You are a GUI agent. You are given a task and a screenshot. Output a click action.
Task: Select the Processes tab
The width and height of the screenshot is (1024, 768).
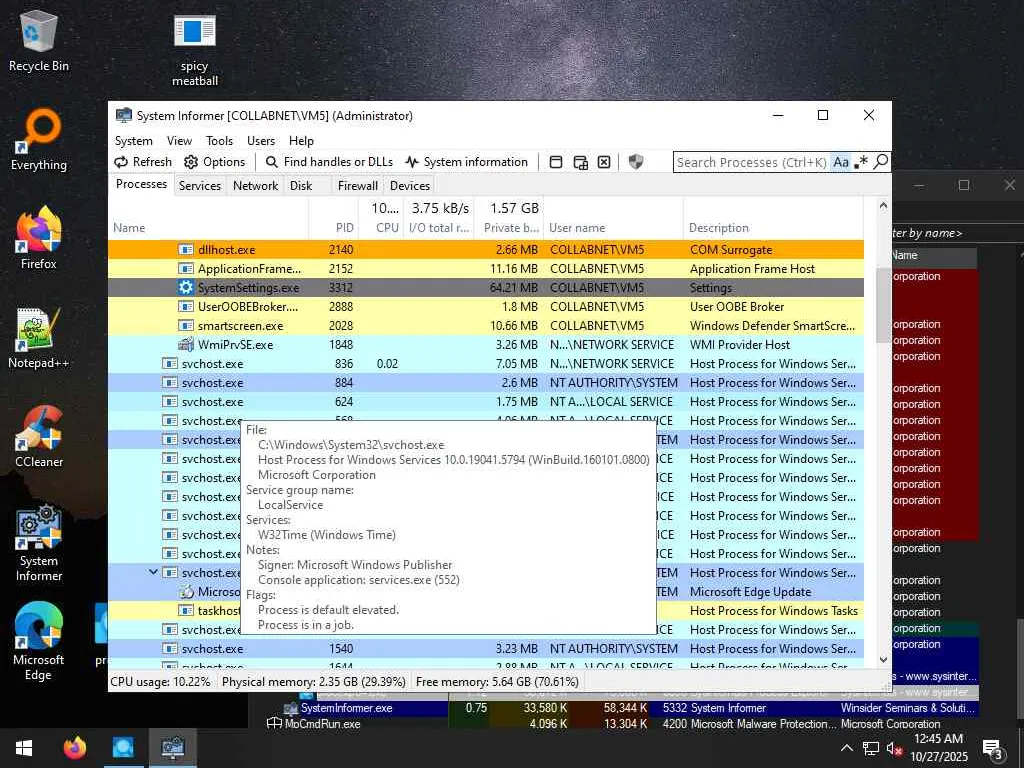click(x=141, y=184)
